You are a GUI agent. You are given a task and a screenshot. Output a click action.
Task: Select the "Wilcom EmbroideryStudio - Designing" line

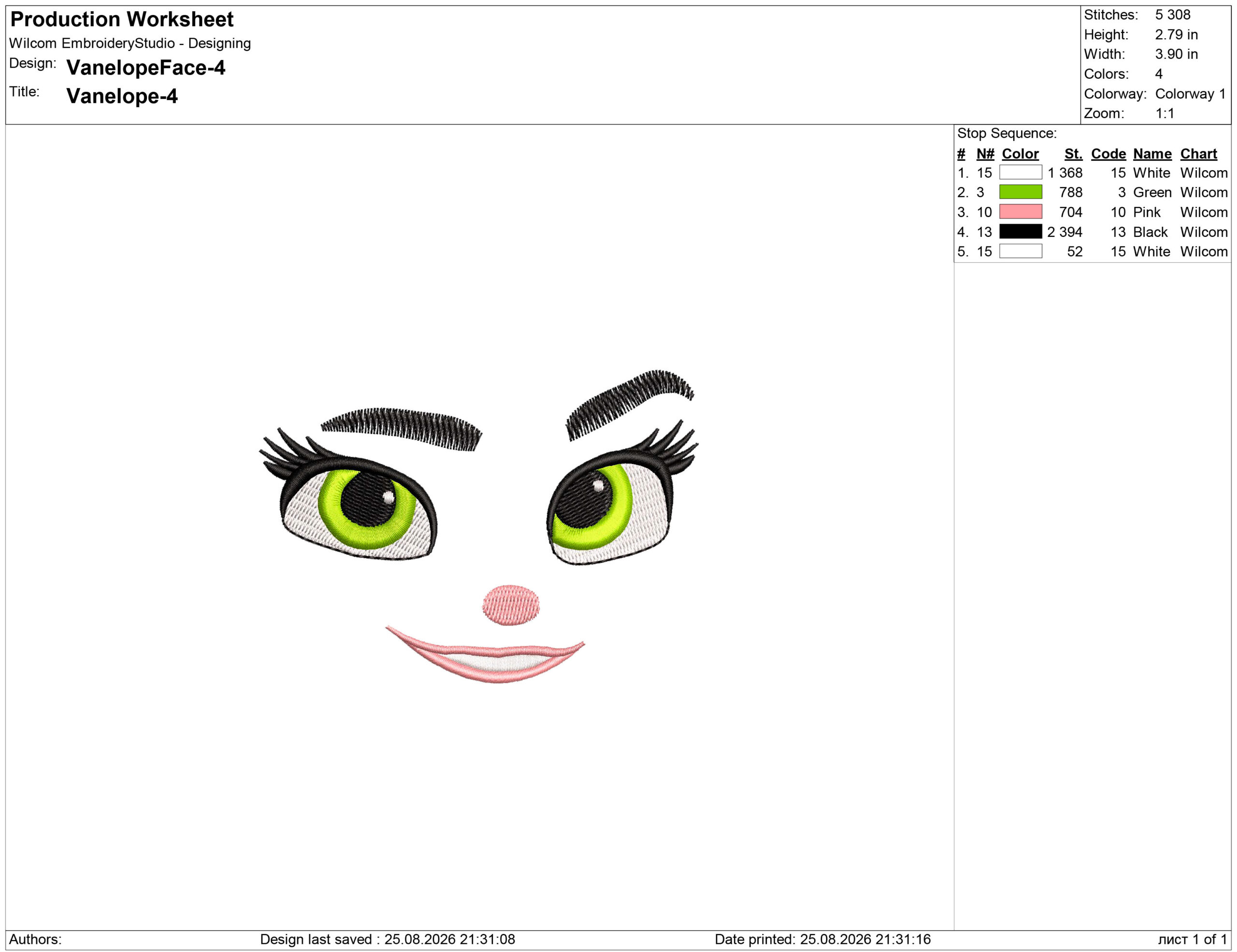pos(129,43)
